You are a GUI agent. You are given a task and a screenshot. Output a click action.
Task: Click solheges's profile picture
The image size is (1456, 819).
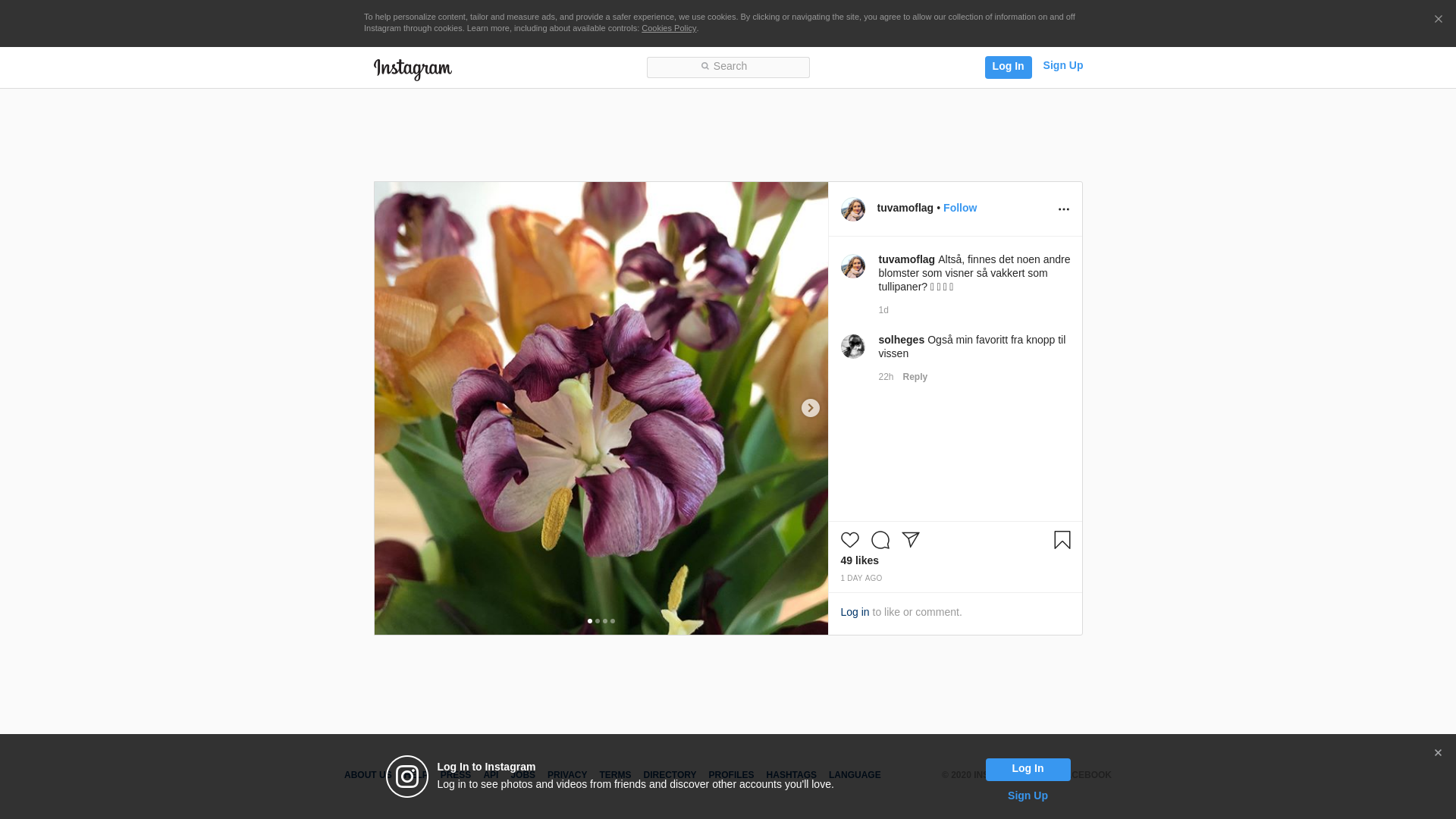(x=852, y=347)
